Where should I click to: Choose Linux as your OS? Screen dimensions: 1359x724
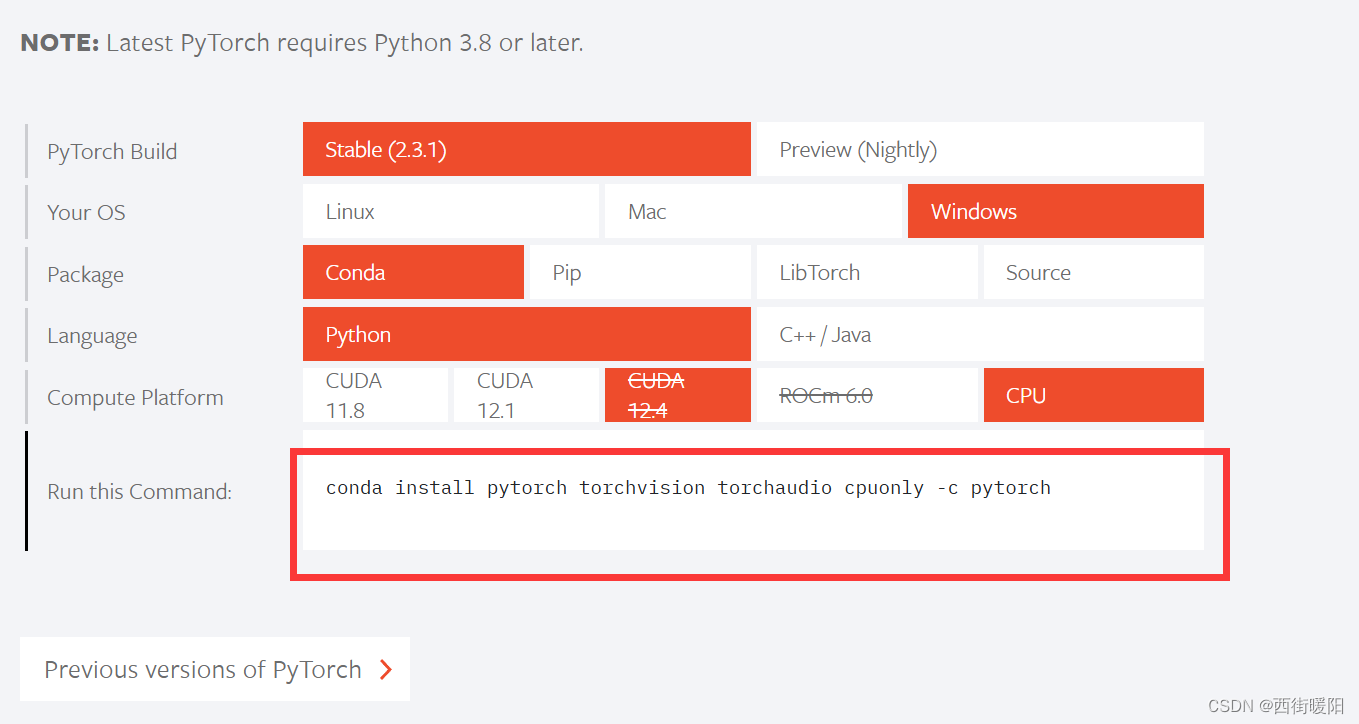(451, 211)
